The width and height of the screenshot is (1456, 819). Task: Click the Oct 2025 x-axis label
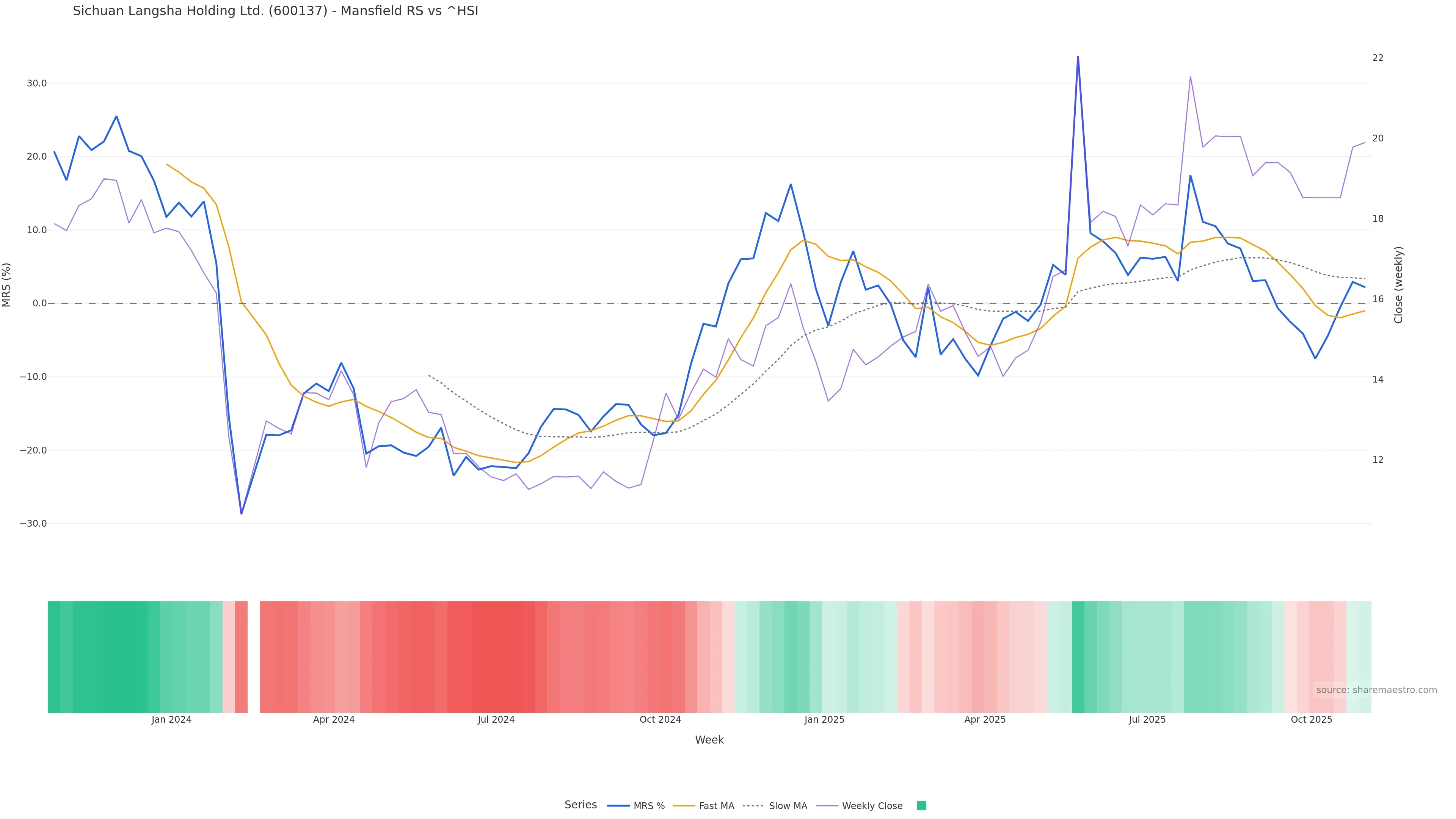click(1311, 720)
